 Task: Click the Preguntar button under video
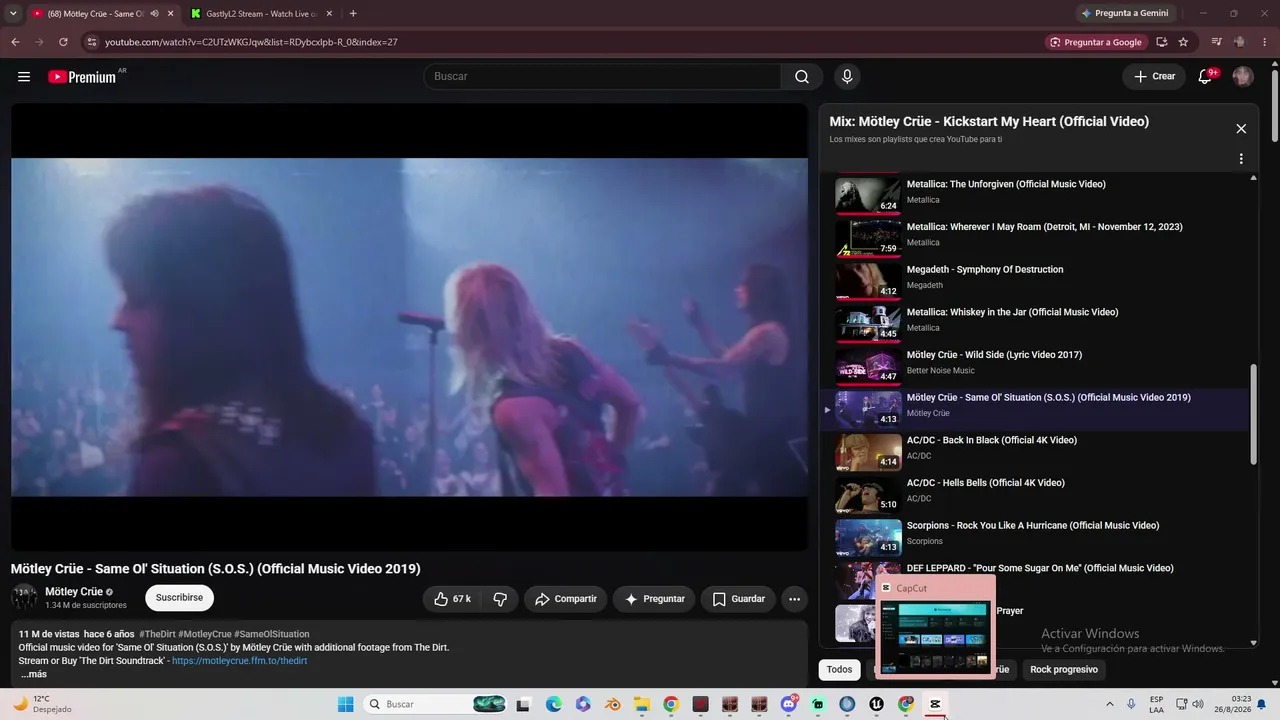tap(654, 599)
